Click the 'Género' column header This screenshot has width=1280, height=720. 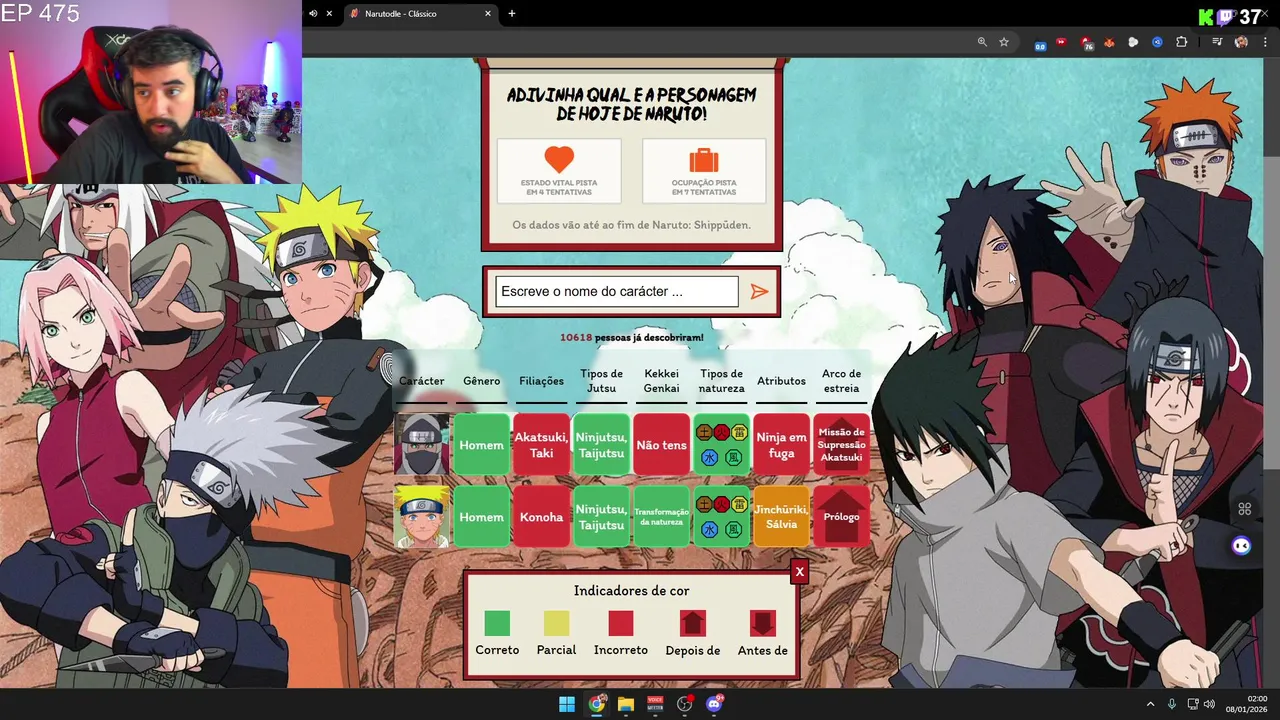coord(481,381)
